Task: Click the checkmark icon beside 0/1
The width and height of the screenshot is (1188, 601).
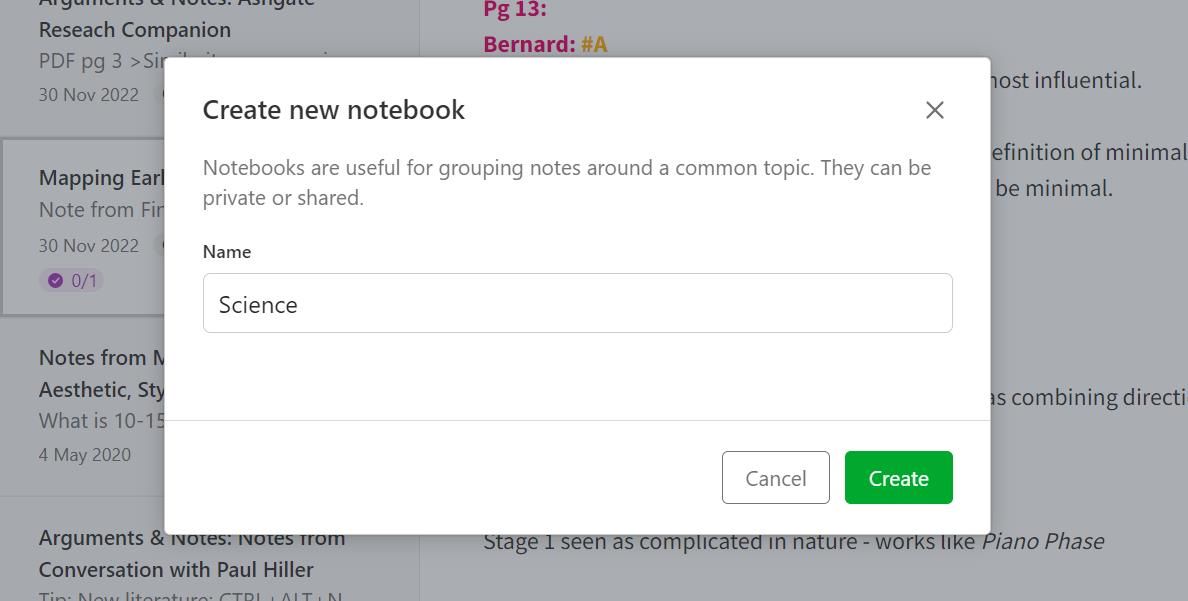Action: pyautogui.click(x=55, y=280)
